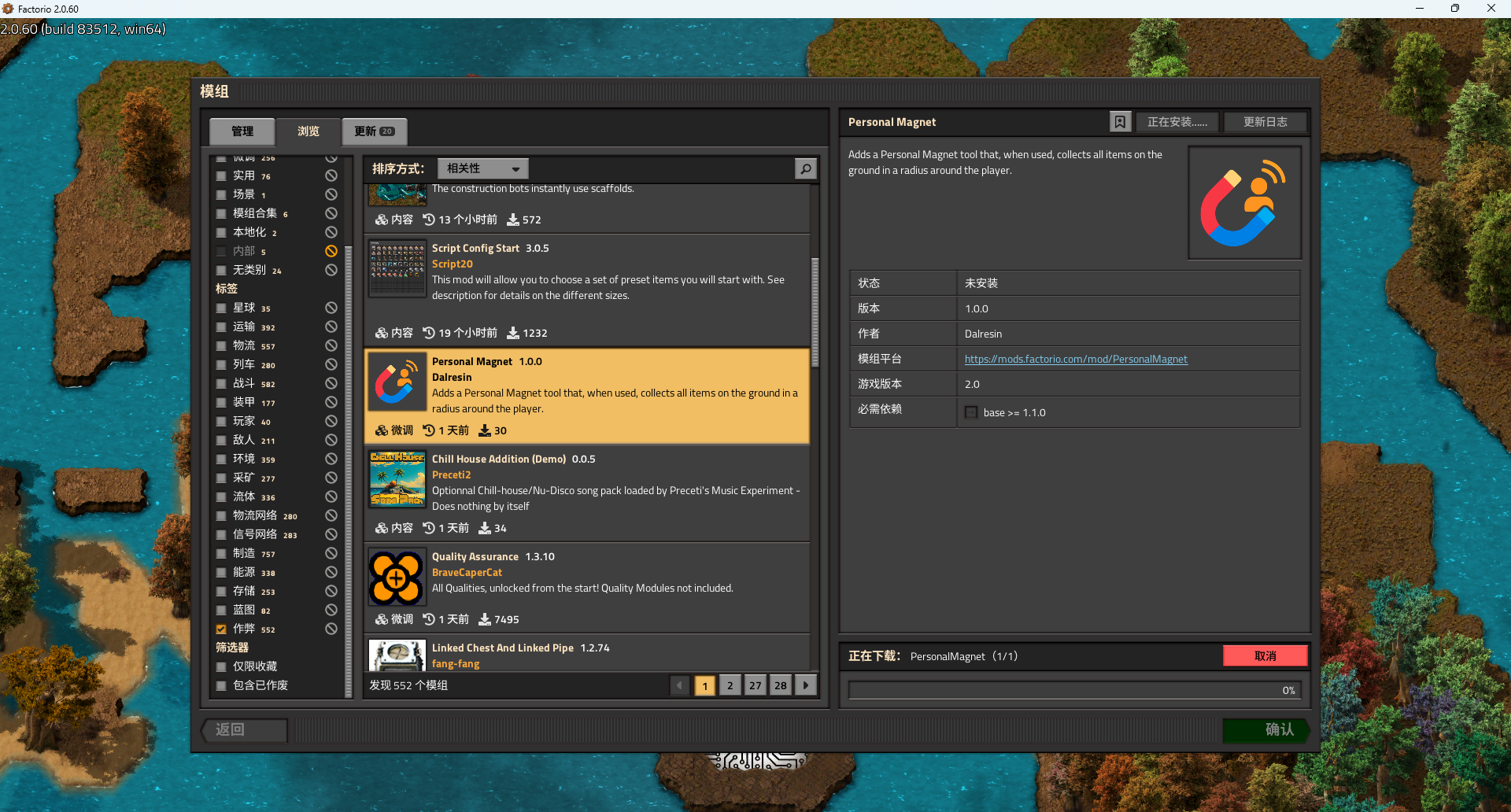Exclude the 列车 tag with its ban icon
Viewport: 1511px width, 812px height.
(331, 364)
